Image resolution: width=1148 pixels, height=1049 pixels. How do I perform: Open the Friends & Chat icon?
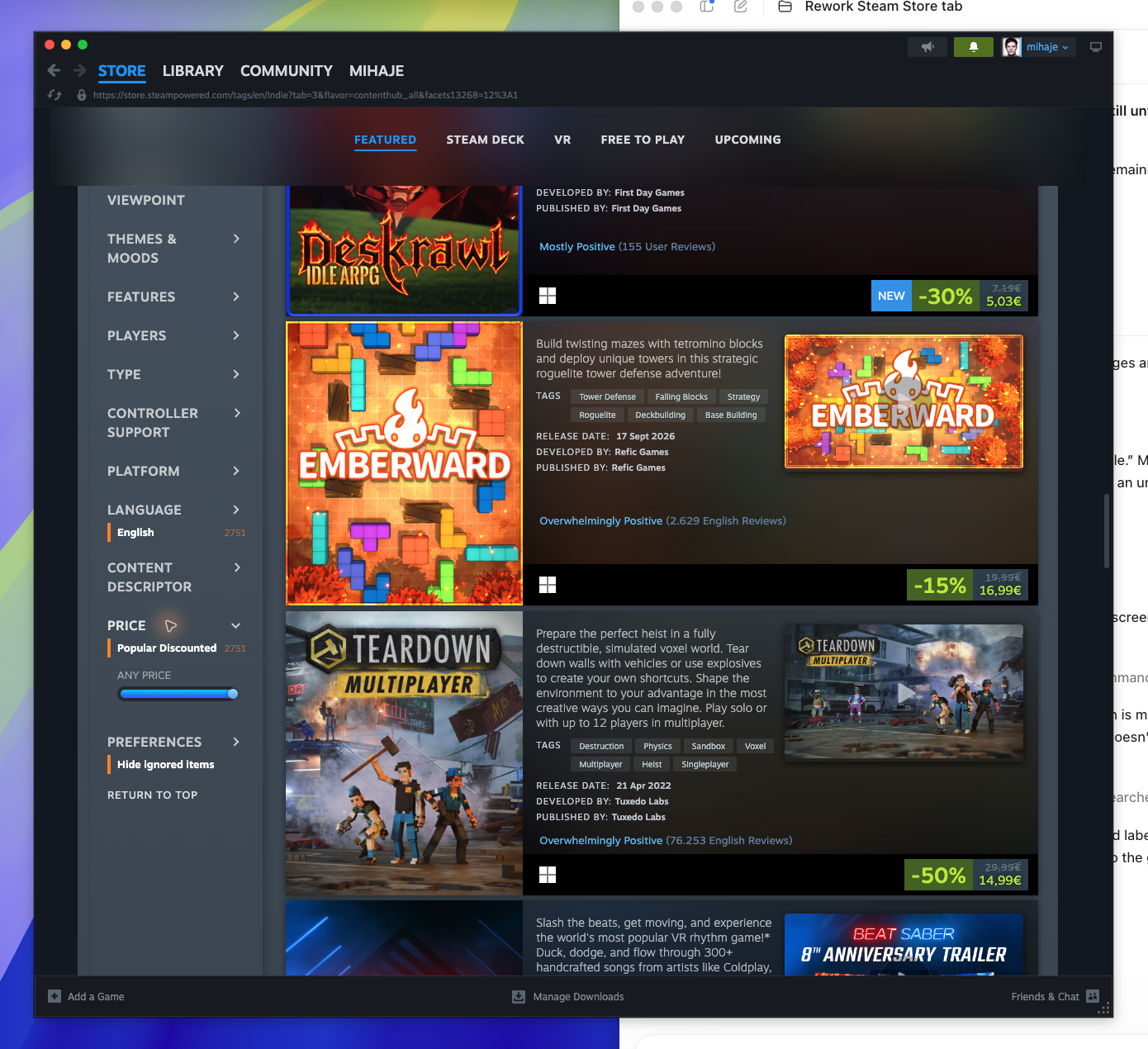pyautogui.click(x=1093, y=996)
